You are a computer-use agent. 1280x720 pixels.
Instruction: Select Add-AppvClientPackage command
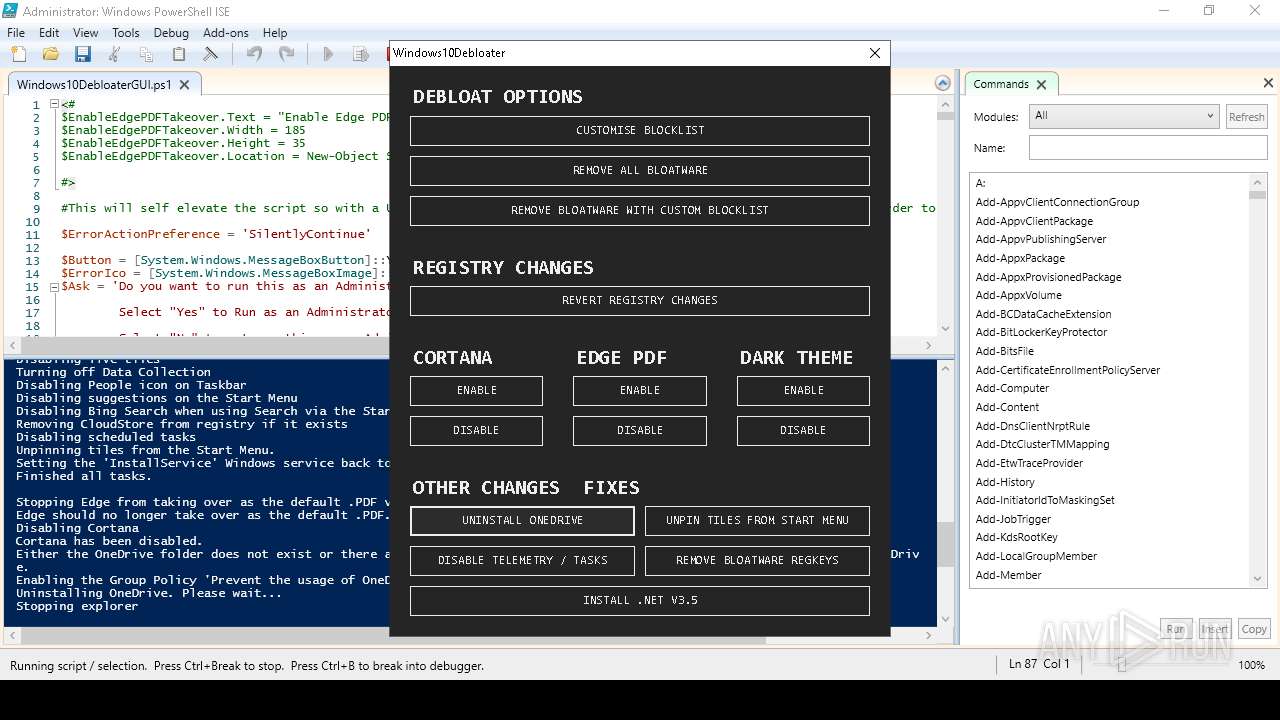[x=1034, y=221]
